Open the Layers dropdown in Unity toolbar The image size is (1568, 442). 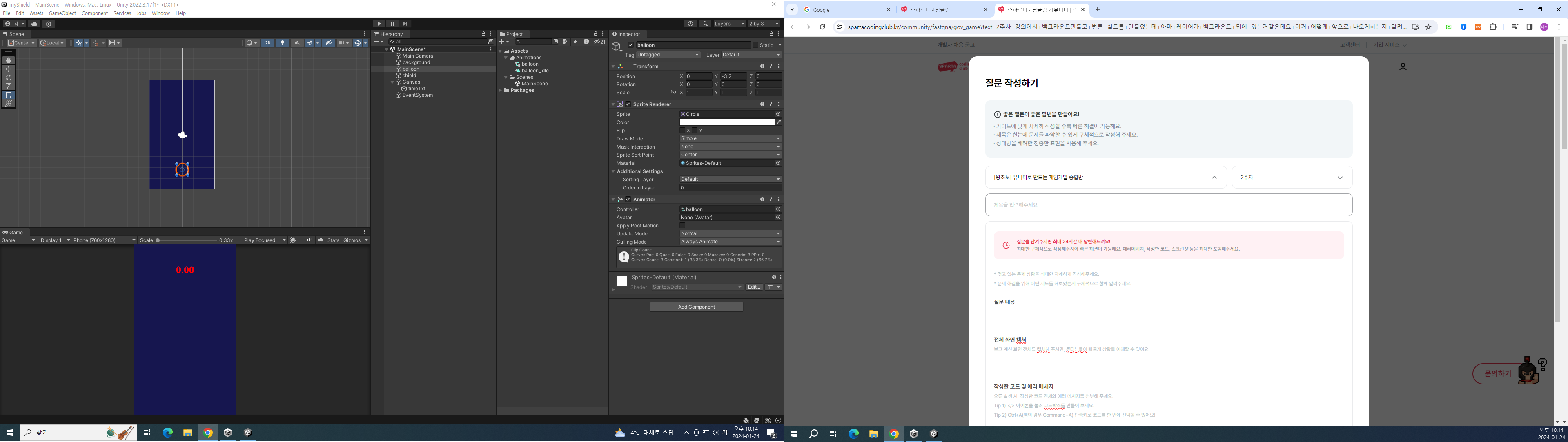click(x=729, y=24)
